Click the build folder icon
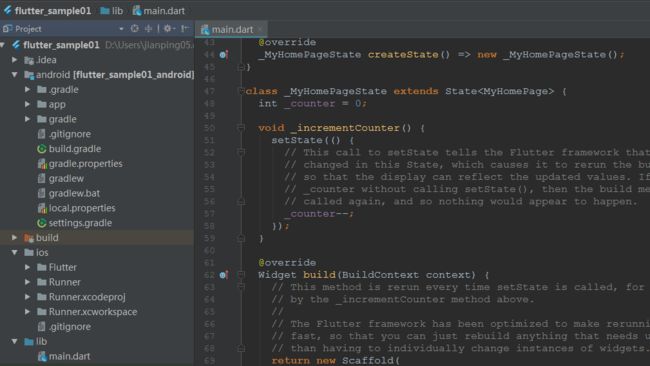Viewport: 650px width, 366px height. point(29,238)
